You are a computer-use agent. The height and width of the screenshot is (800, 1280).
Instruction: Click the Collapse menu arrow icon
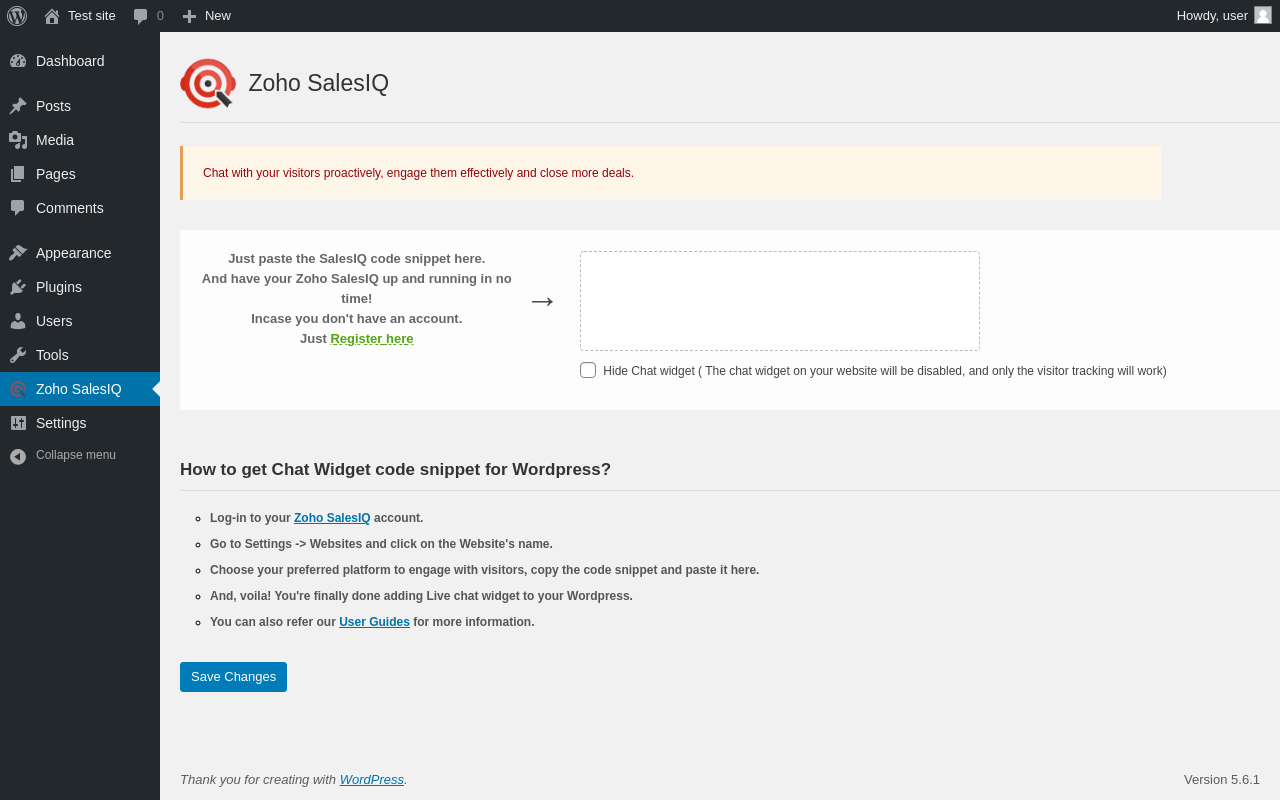(18, 456)
